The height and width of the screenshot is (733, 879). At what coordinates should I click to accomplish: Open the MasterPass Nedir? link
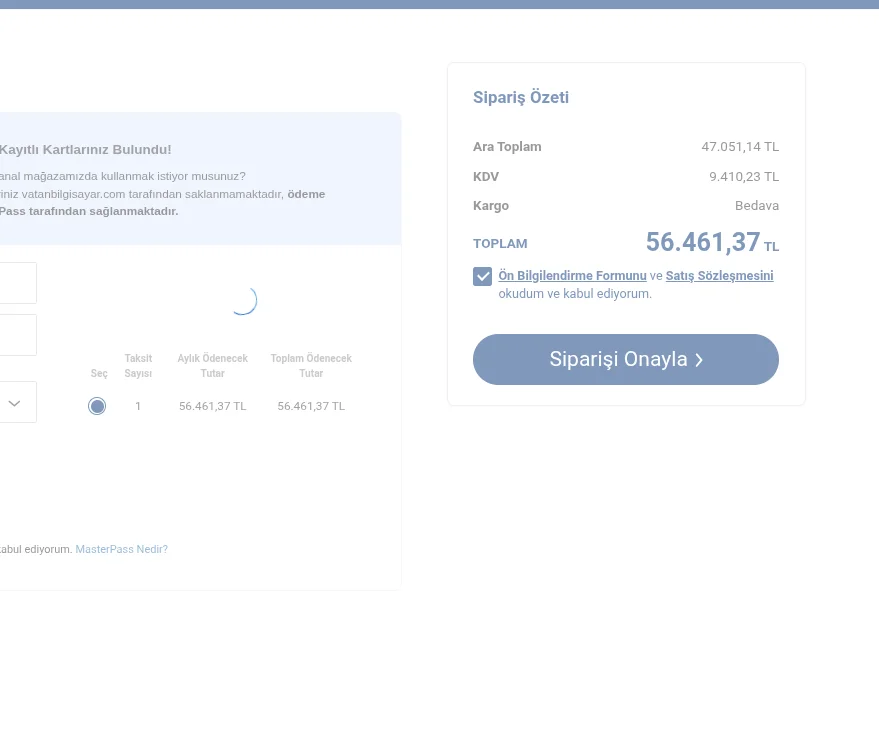(x=121, y=549)
